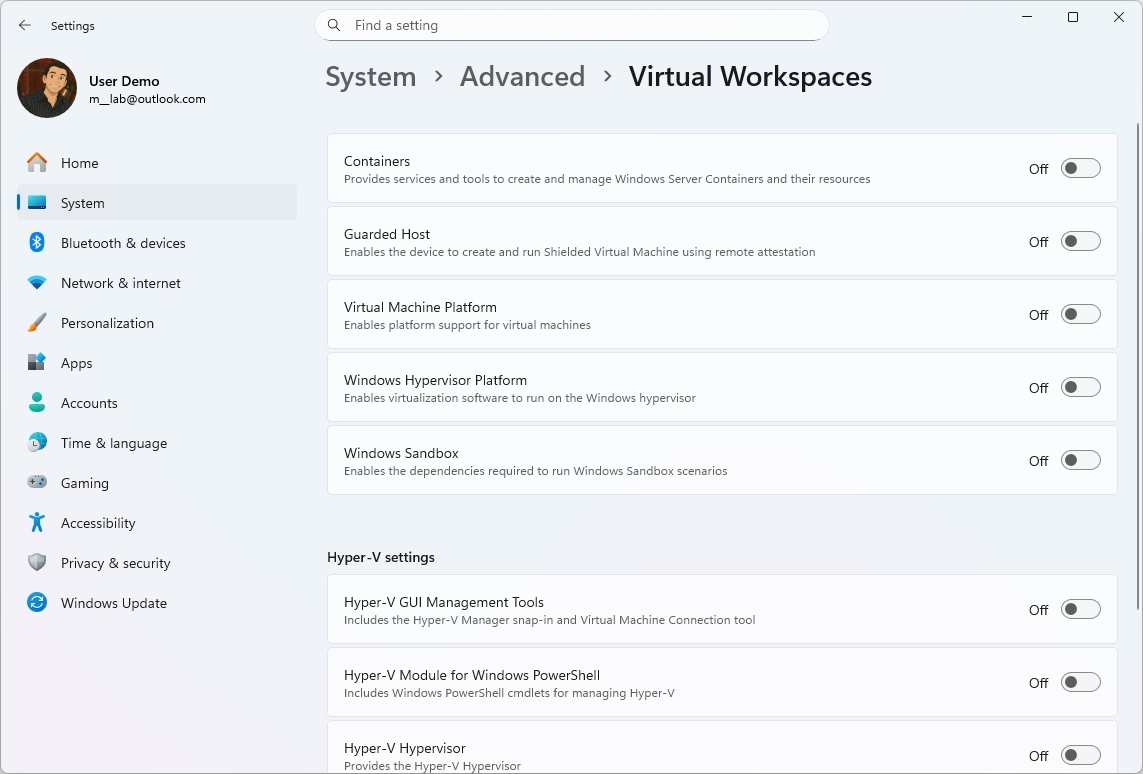Open Accessibility settings
1143x774 pixels.
click(98, 522)
